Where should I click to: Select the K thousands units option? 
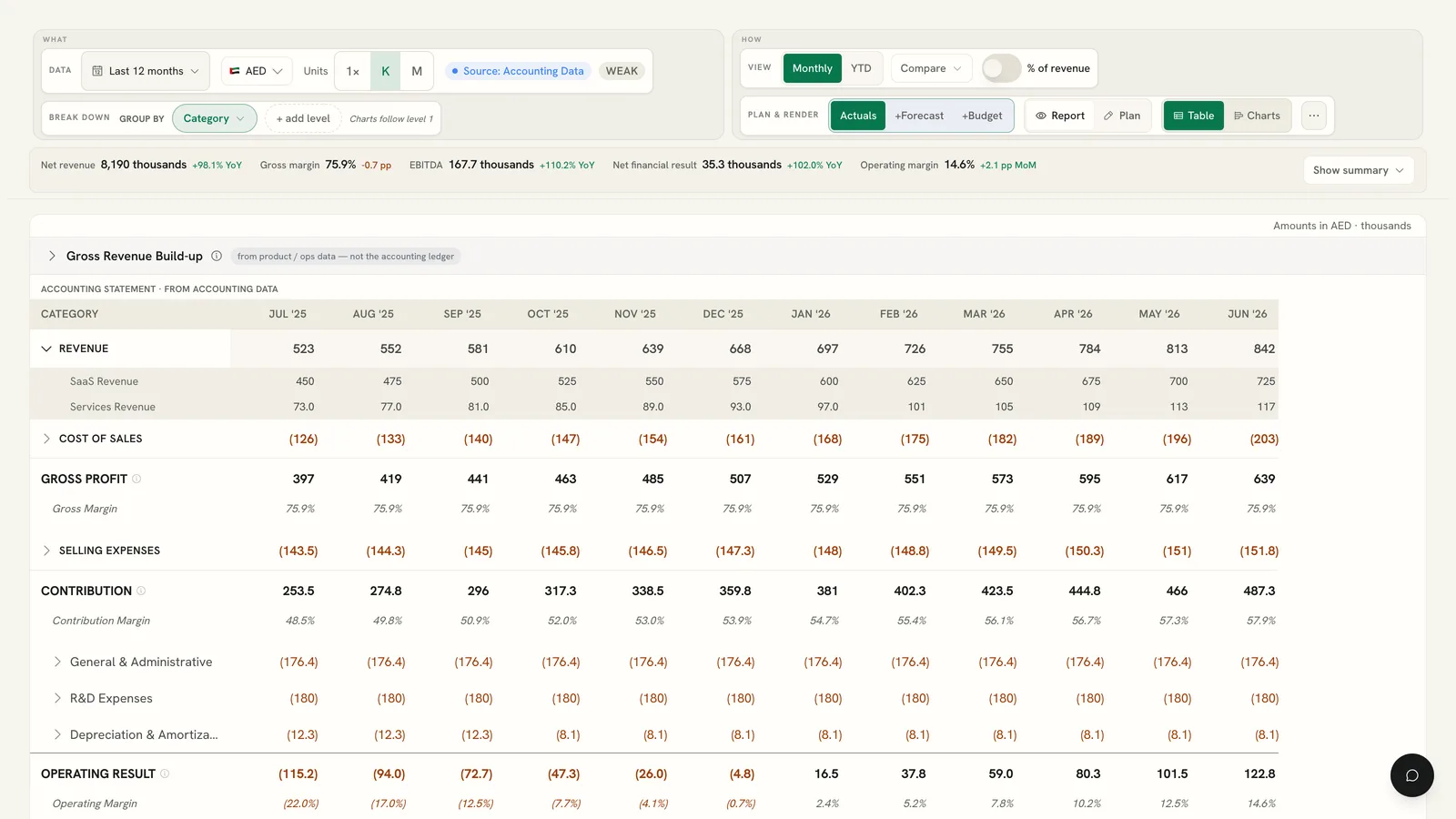pos(386,71)
